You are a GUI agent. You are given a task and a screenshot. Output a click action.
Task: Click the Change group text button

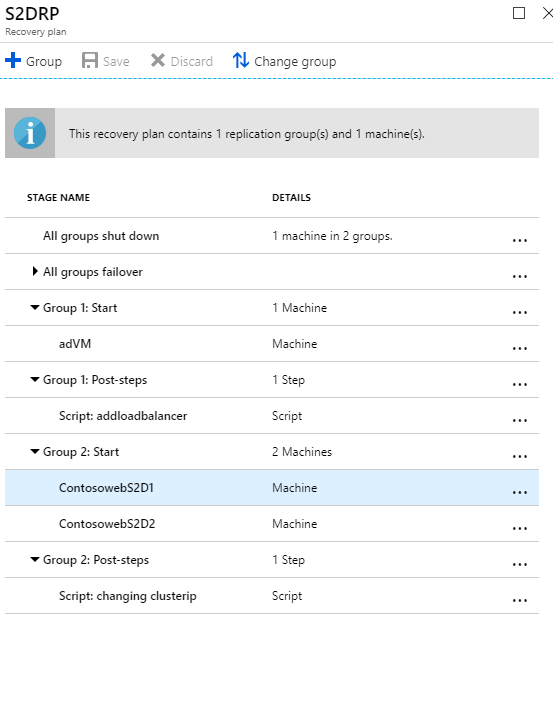pyautogui.click(x=295, y=61)
